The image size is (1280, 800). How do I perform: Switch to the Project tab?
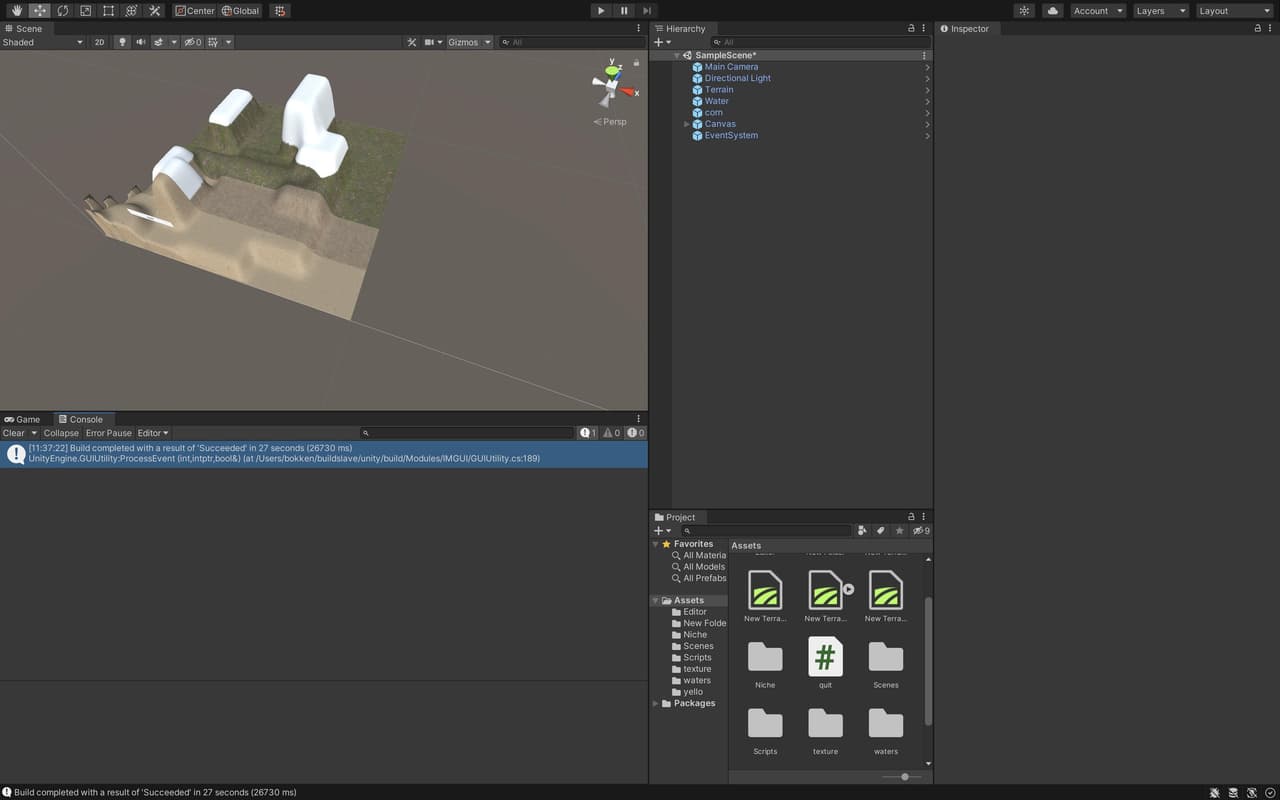click(675, 517)
